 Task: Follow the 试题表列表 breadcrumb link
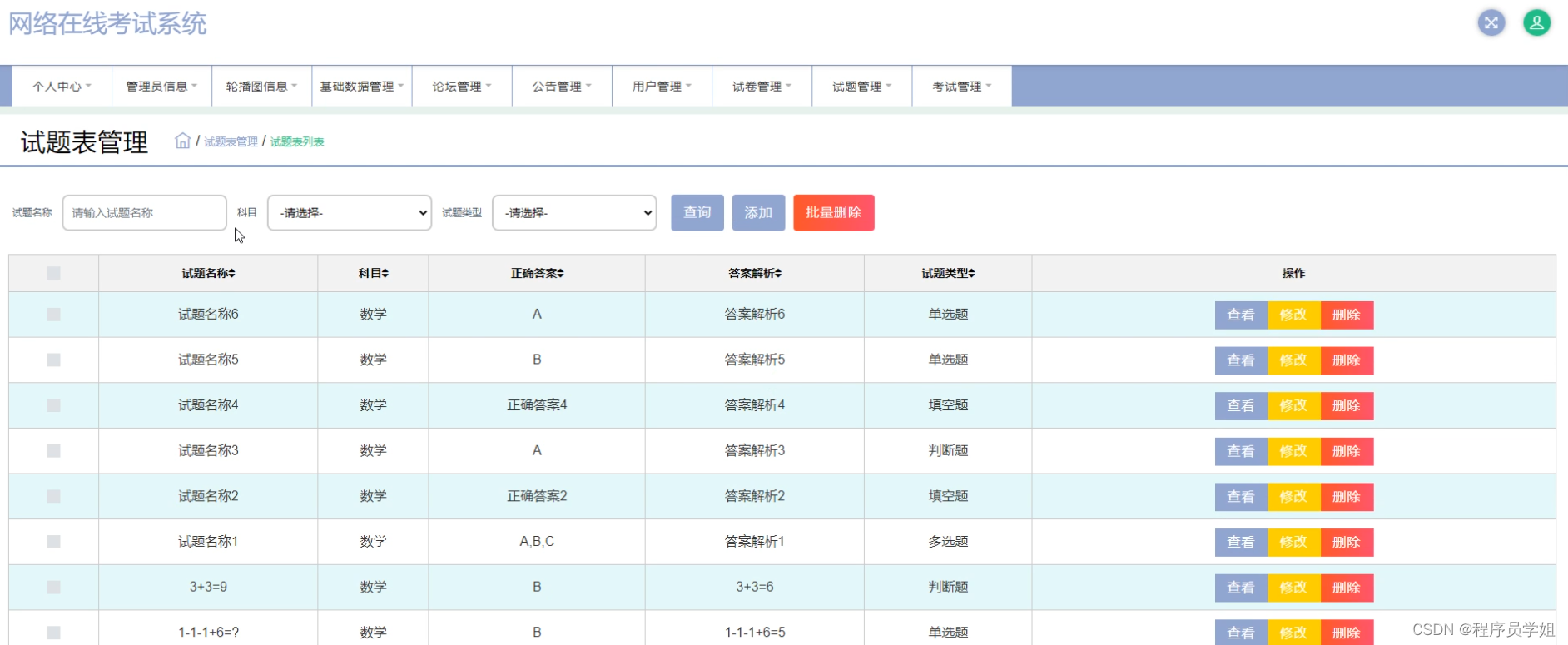click(x=297, y=142)
